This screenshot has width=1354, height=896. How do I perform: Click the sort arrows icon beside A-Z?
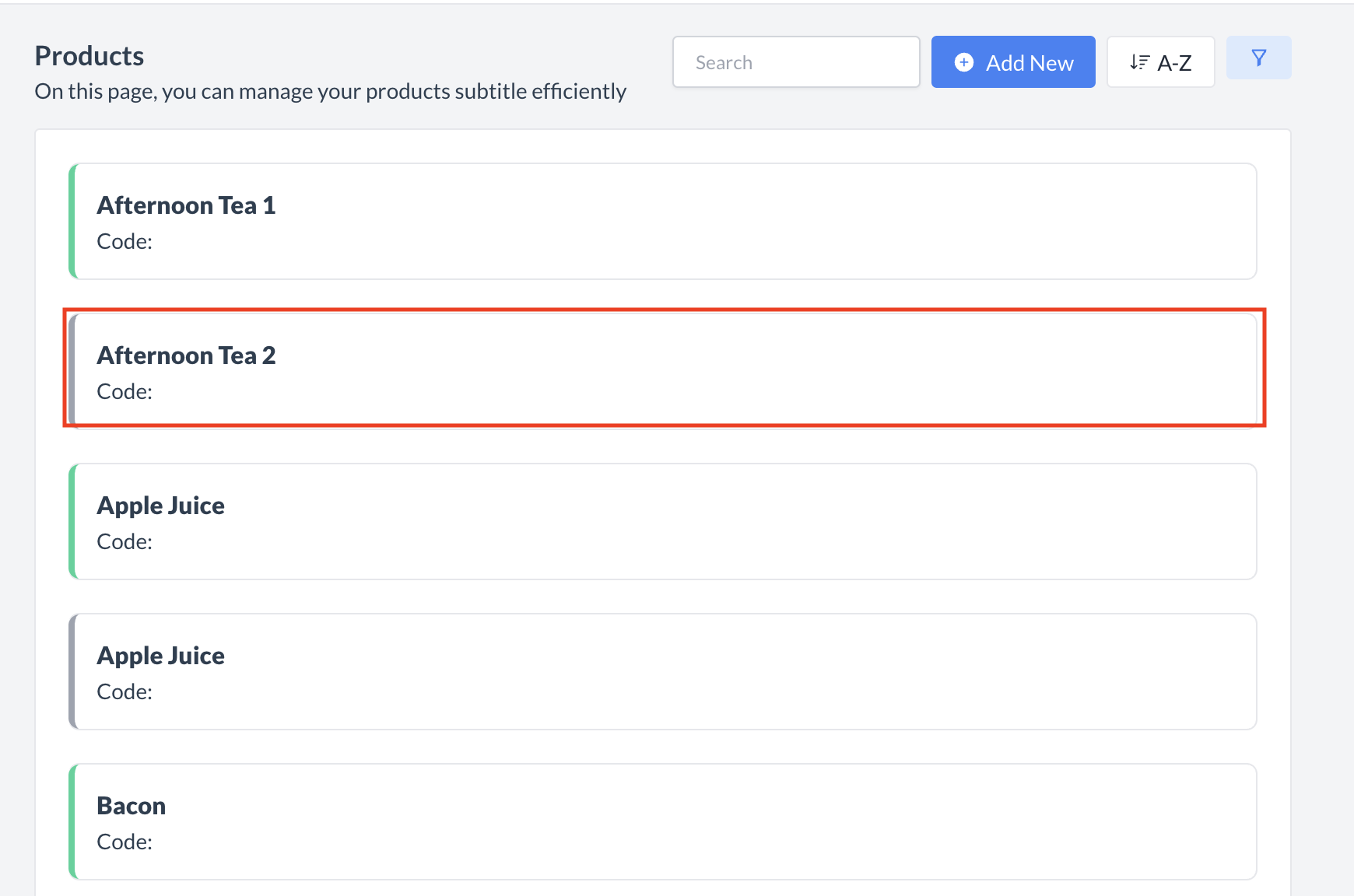[x=1139, y=61]
